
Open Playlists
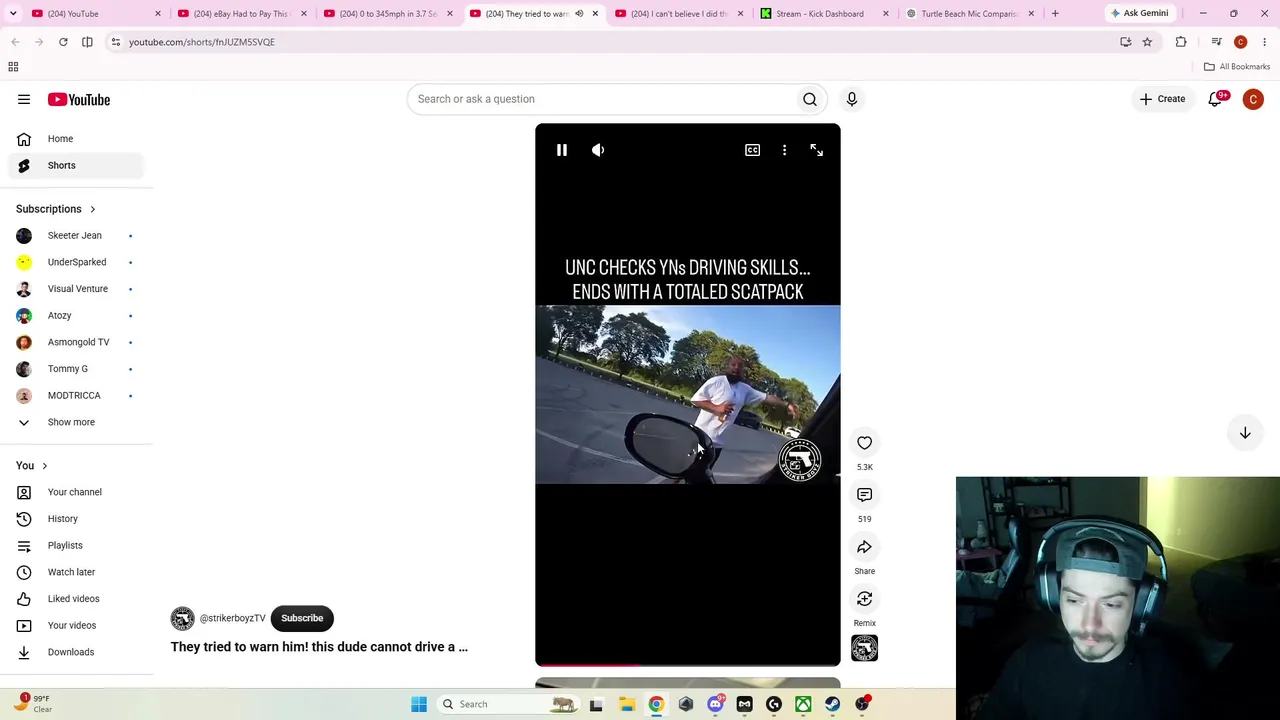[76, 546]
